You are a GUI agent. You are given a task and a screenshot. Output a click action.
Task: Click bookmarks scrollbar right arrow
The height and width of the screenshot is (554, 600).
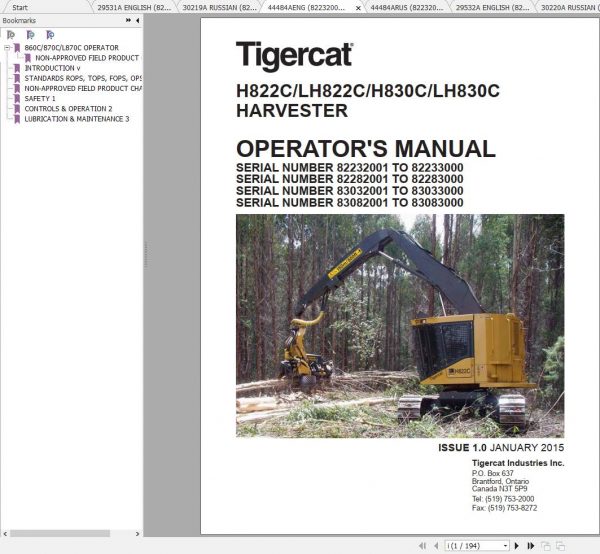click(138, 533)
